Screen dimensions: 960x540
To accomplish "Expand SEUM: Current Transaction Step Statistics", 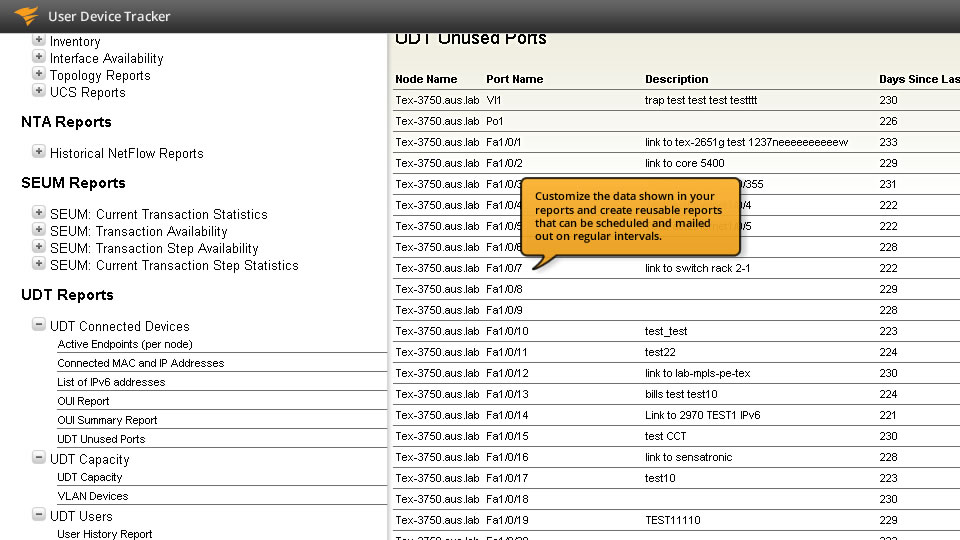I will [x=39, y=263].
